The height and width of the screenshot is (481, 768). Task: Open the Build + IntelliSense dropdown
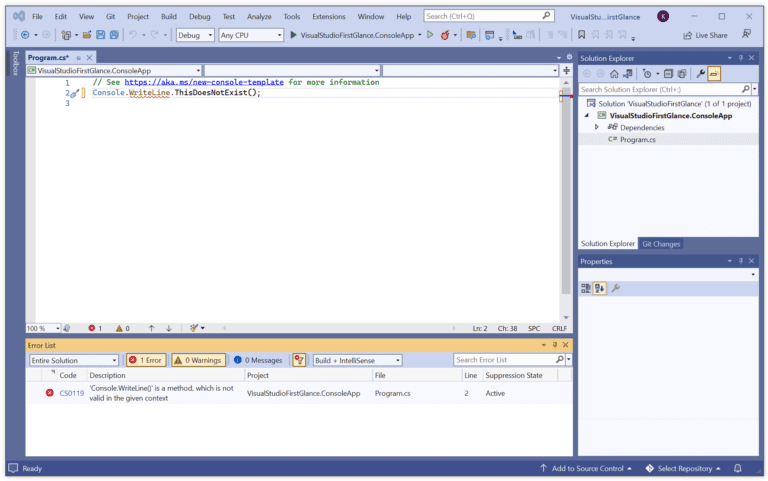357,361
